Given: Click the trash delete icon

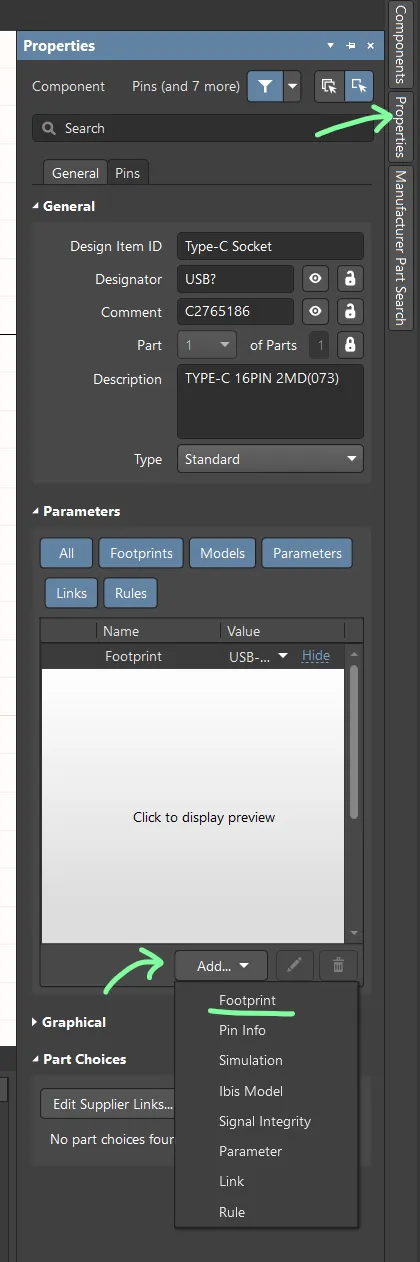Looking at the screenshot, I should point(338,965).
